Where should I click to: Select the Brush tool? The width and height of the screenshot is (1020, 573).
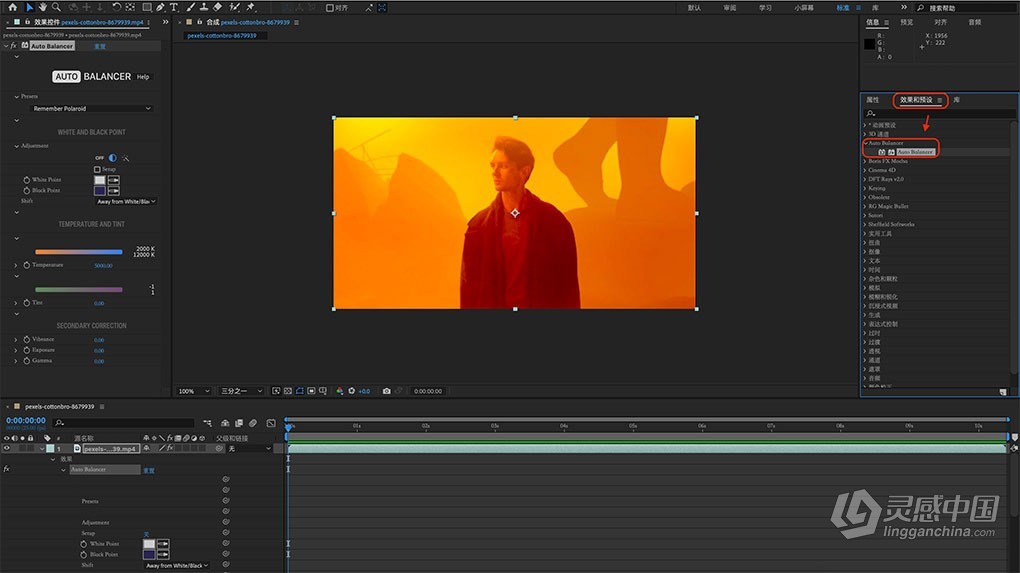[191, 7]
